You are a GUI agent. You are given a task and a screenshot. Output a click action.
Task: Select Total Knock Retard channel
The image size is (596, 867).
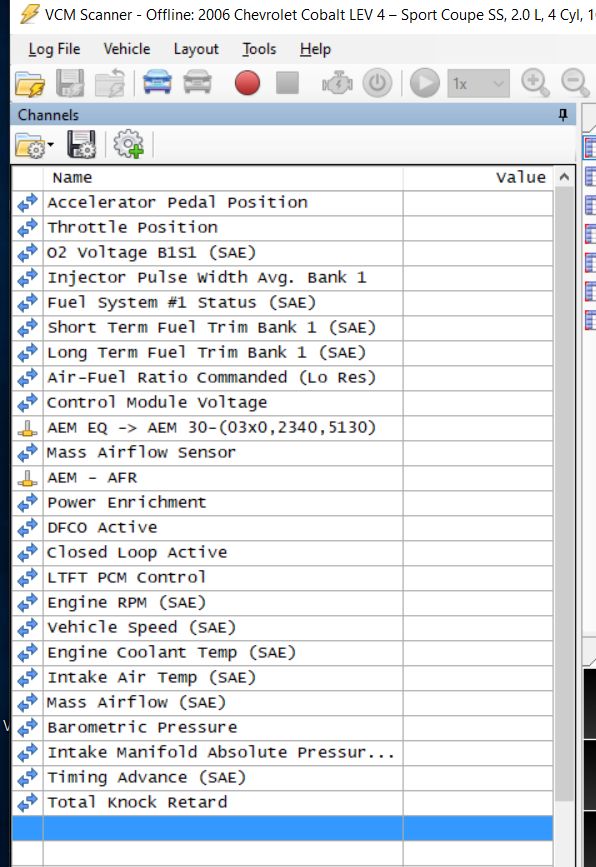[283, 802]
